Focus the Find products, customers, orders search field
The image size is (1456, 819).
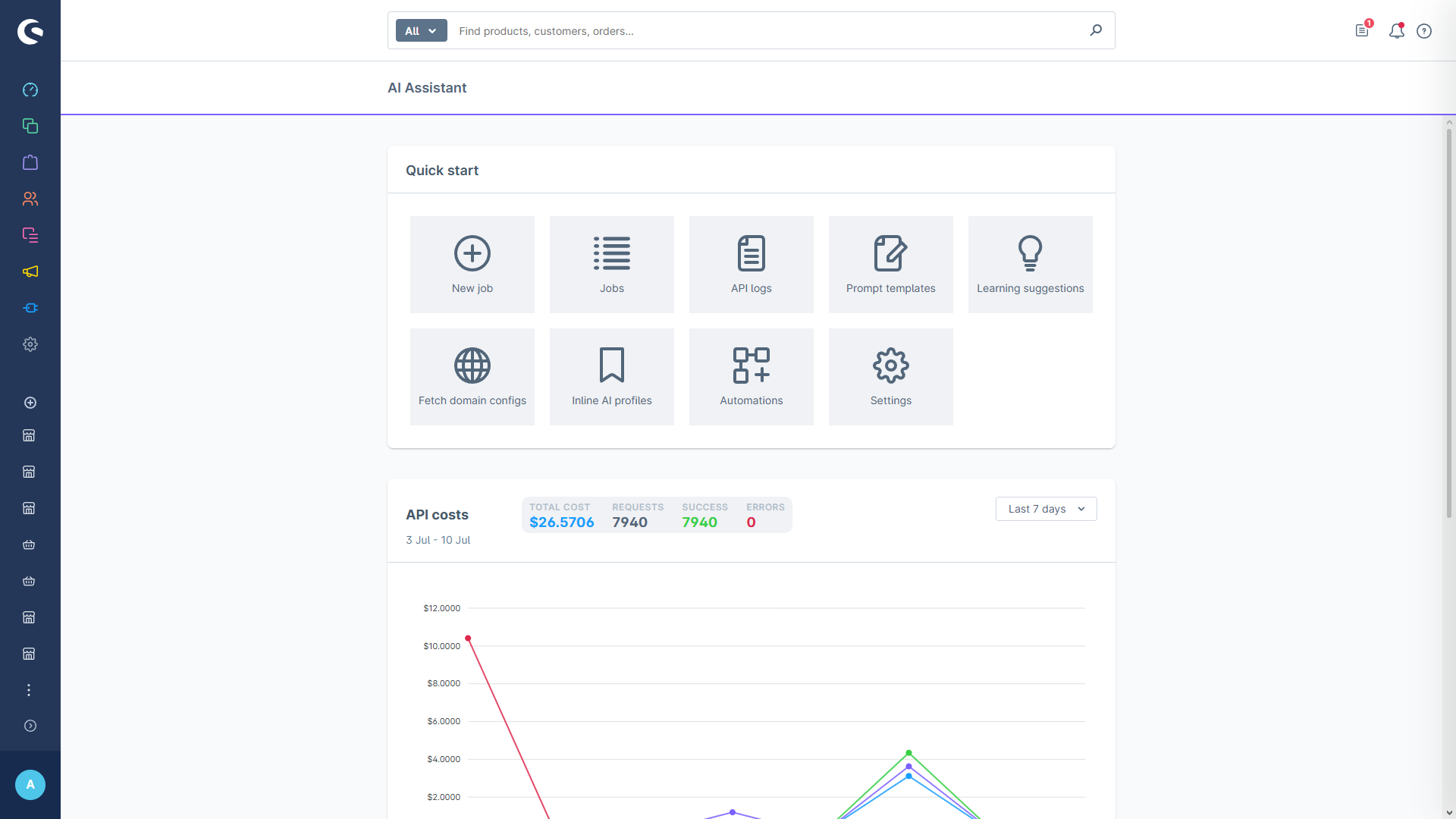tap(766, 31)
